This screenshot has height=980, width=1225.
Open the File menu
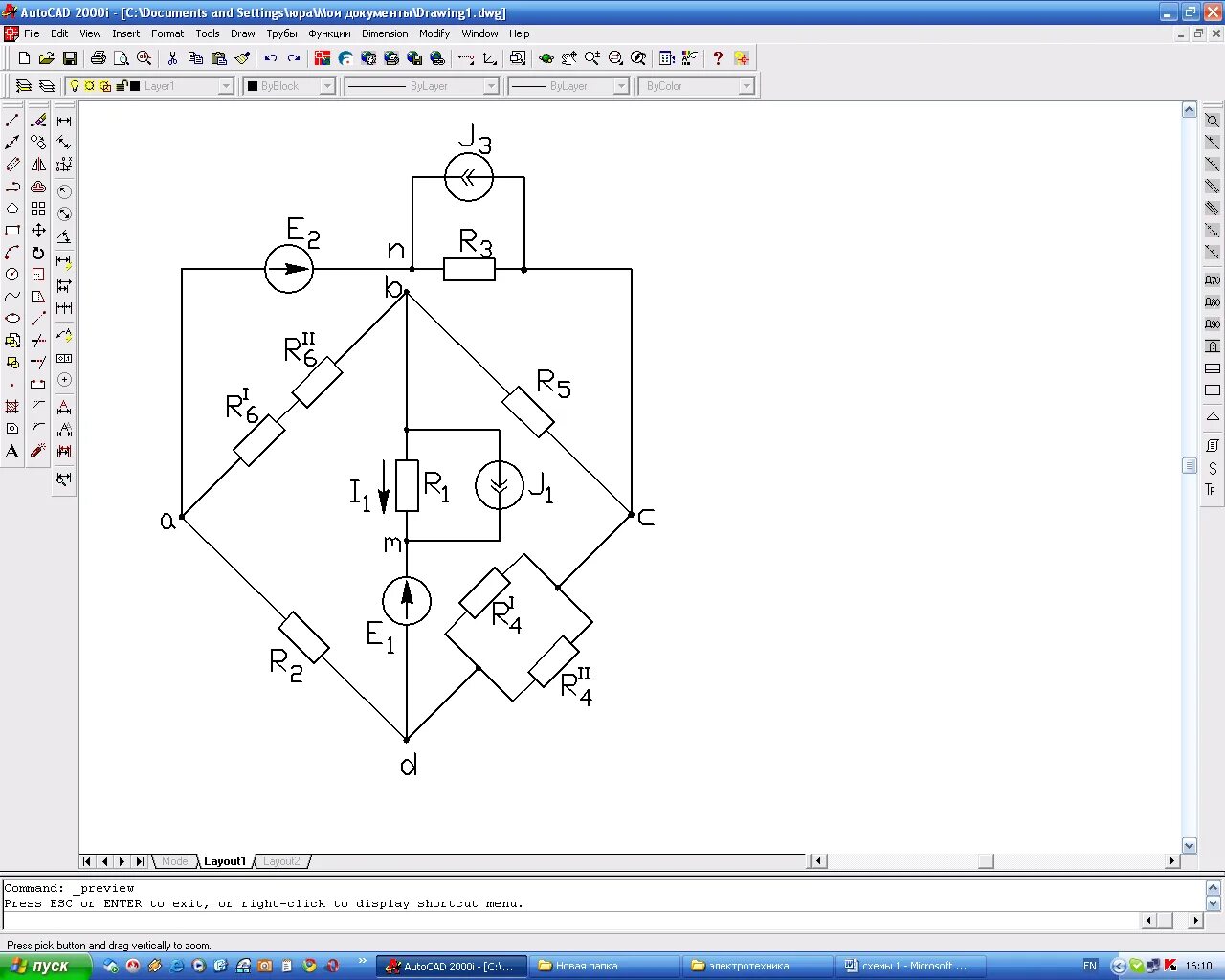tap(32, 33)
